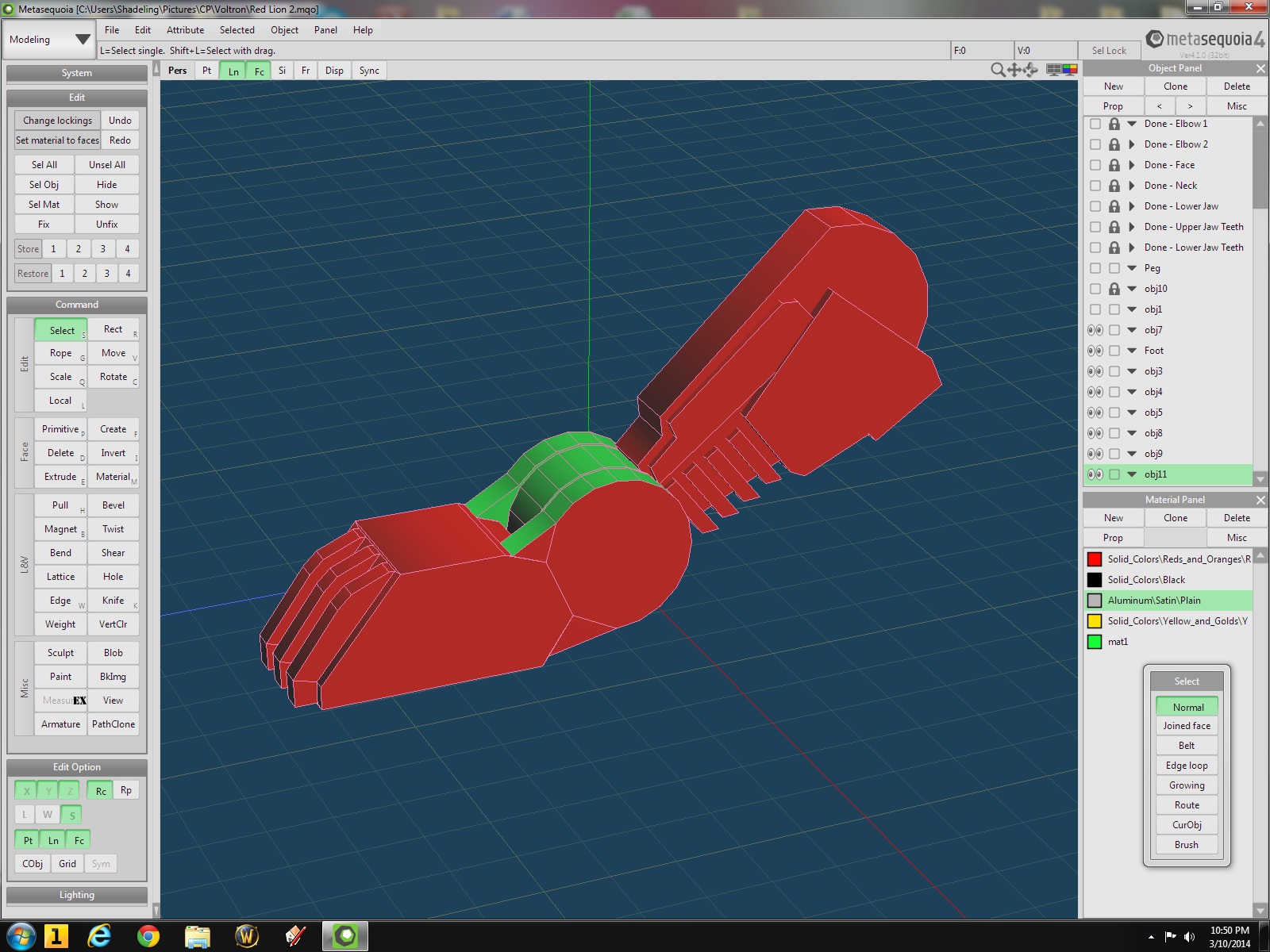Toggle visibility of obj11
1270x952 pixels.
point(1095,474)
